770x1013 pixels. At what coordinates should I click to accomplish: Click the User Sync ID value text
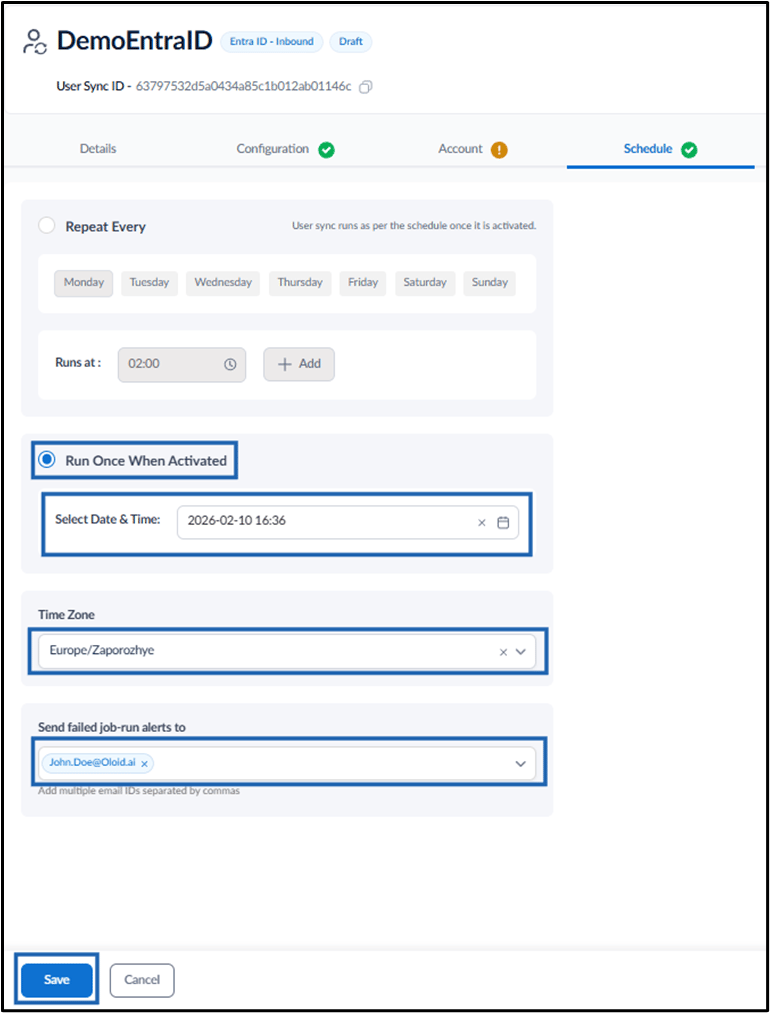click(244, 87)
